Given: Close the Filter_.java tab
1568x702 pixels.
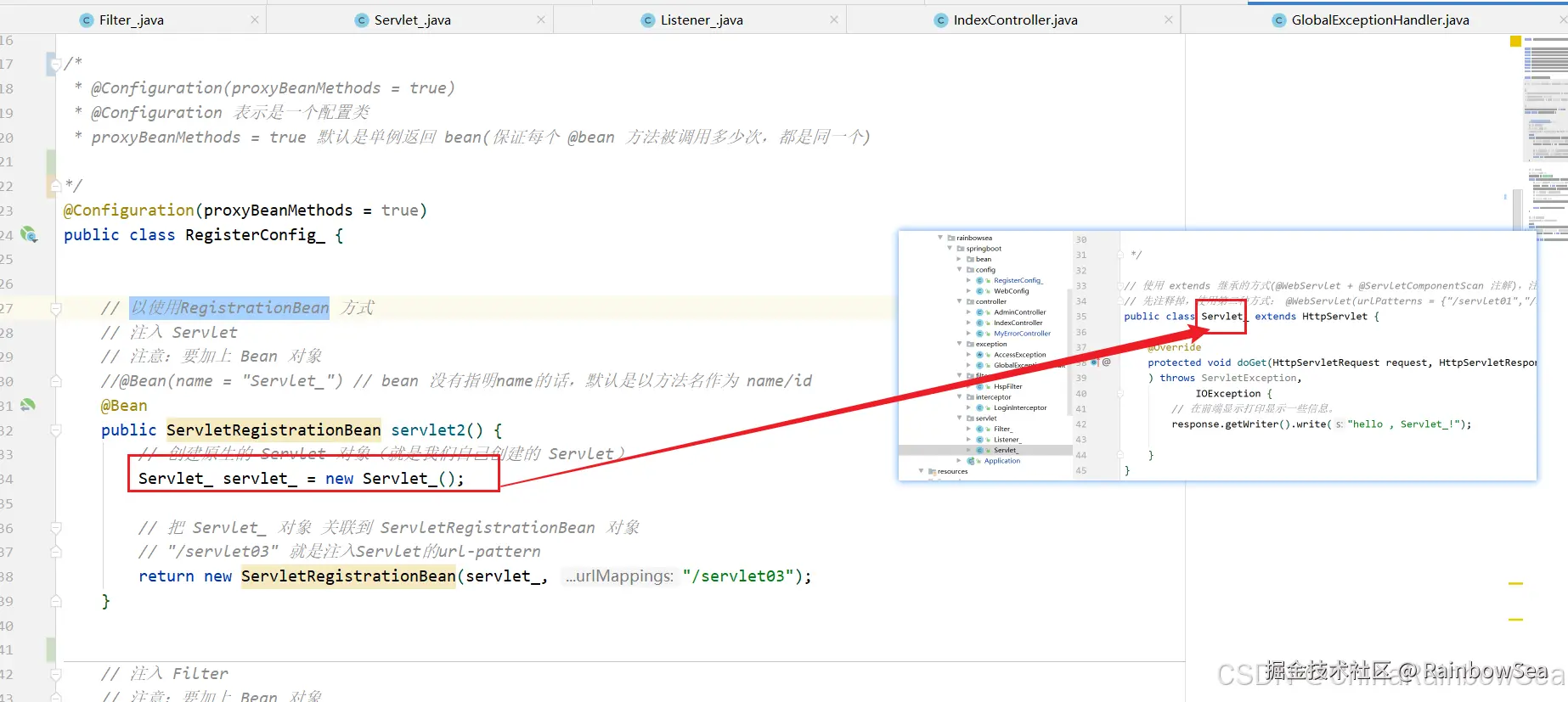Looking at the screenshot, I should [x=255, y=20].
